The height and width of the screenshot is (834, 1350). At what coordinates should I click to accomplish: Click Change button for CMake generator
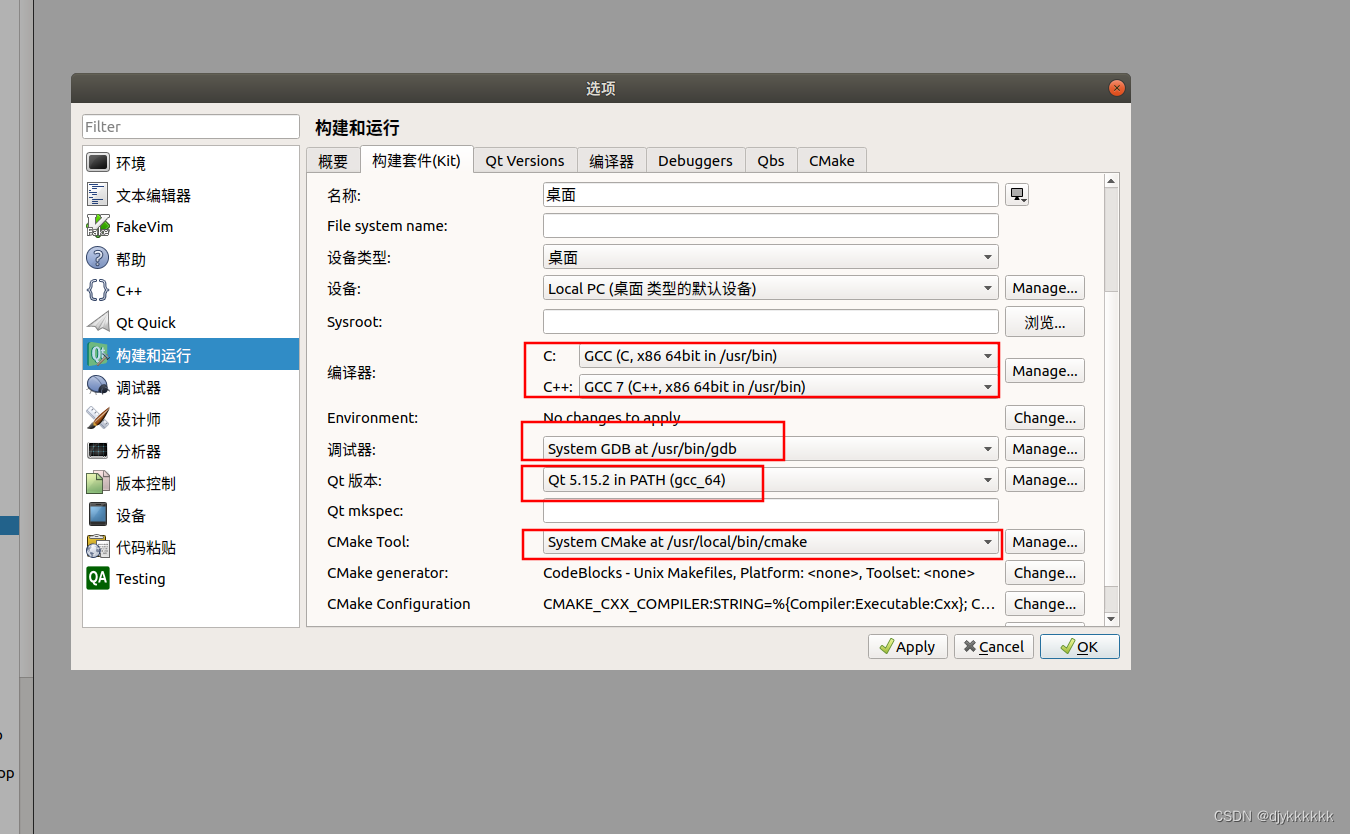tap(1045, 573)
